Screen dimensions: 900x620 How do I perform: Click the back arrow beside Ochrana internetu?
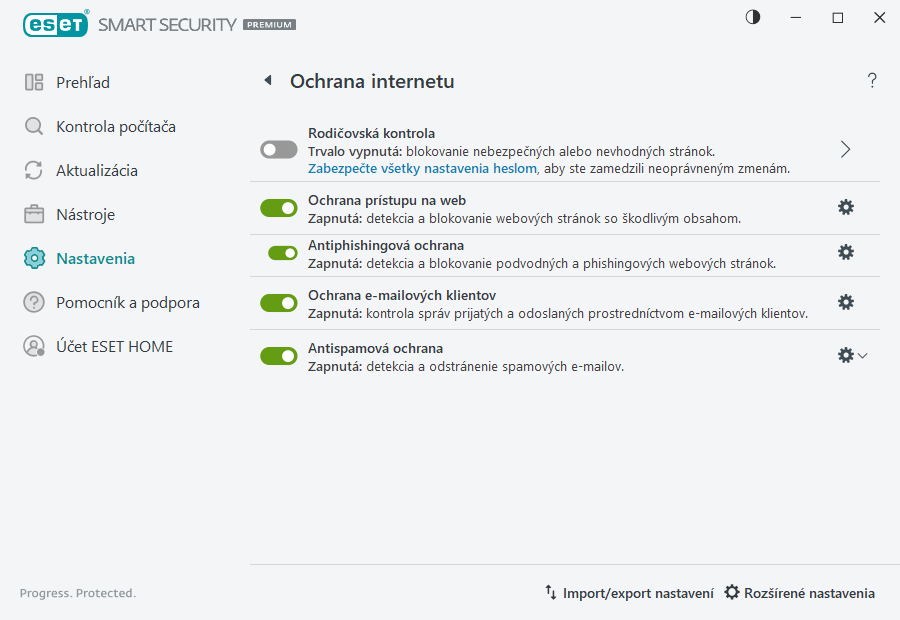(x=267, y=81)
